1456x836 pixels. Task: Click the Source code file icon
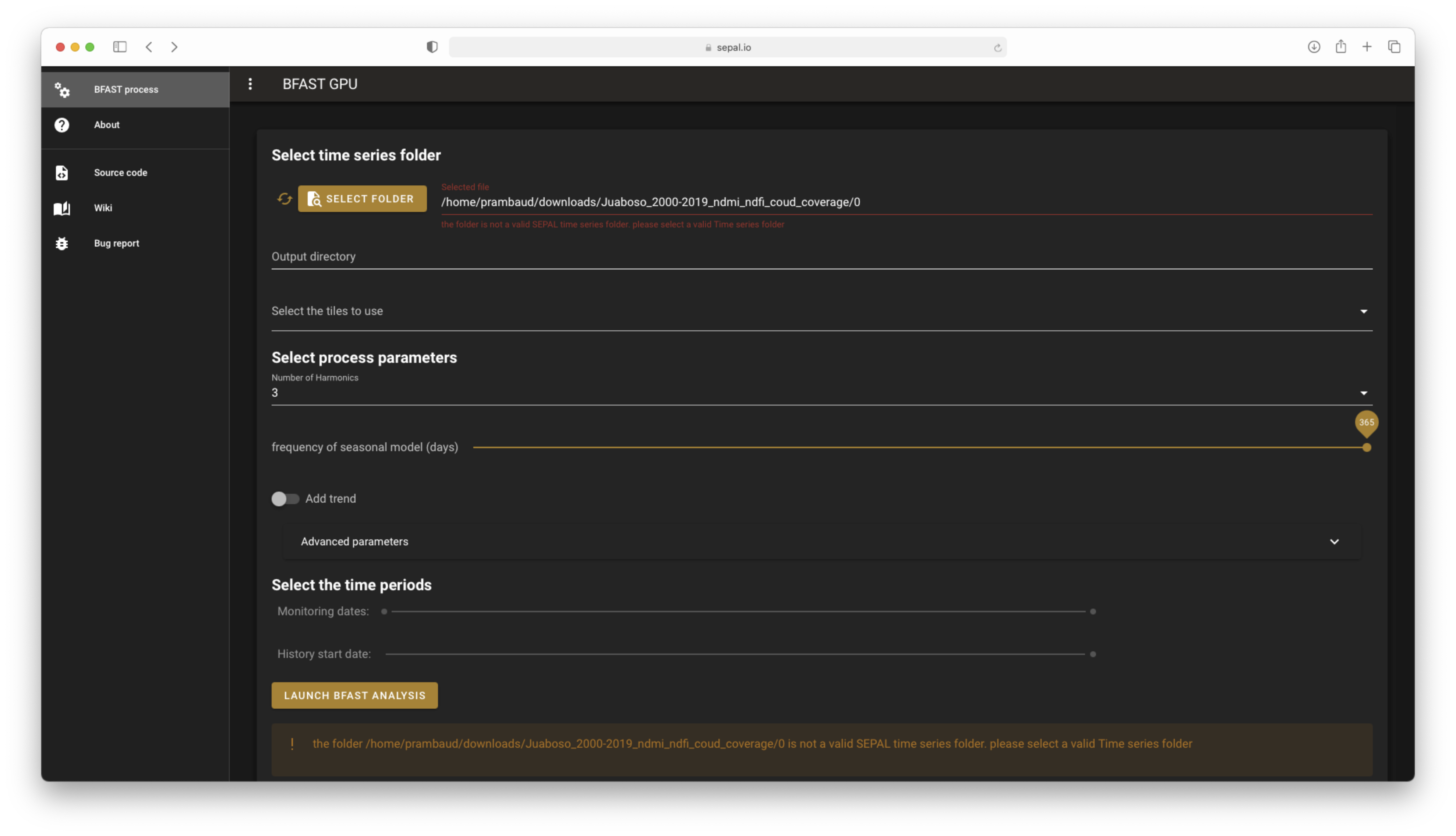[x=61, y=173]
